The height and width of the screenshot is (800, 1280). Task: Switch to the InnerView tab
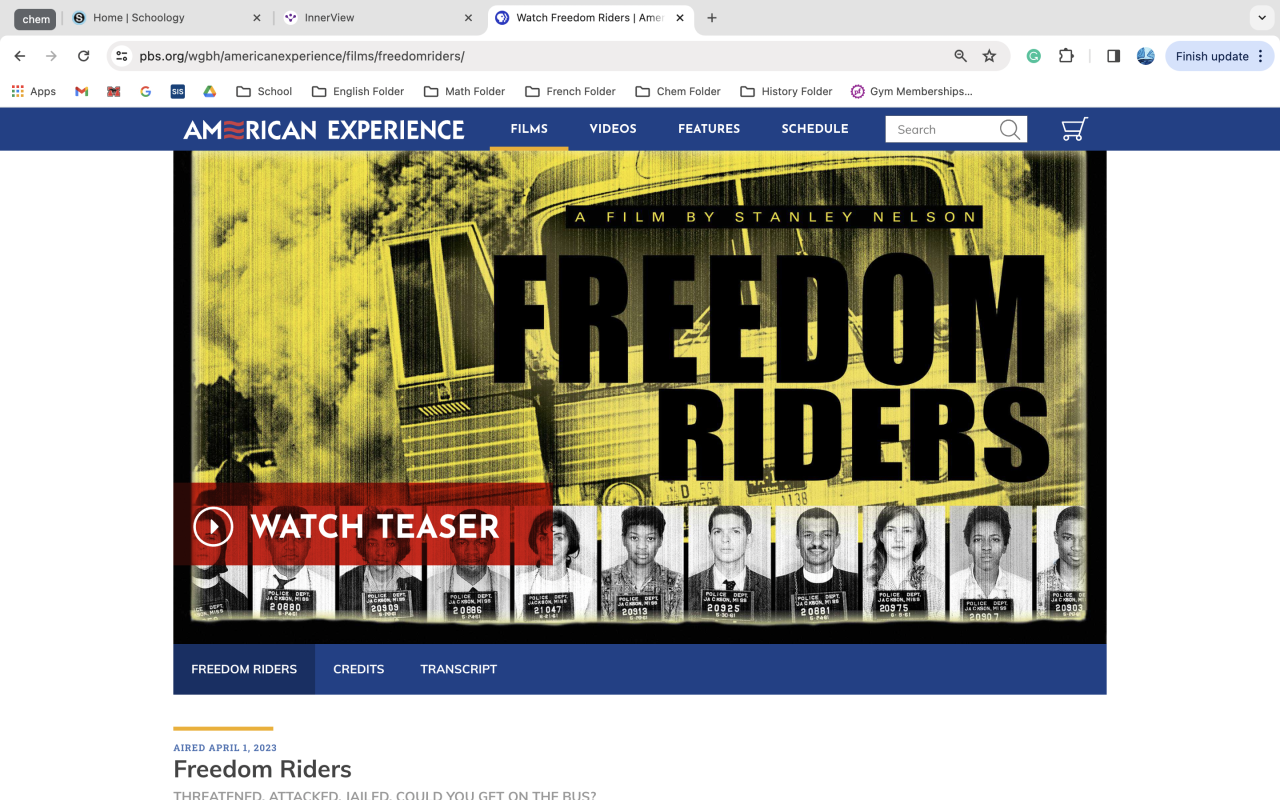click(x=379, y=18)
